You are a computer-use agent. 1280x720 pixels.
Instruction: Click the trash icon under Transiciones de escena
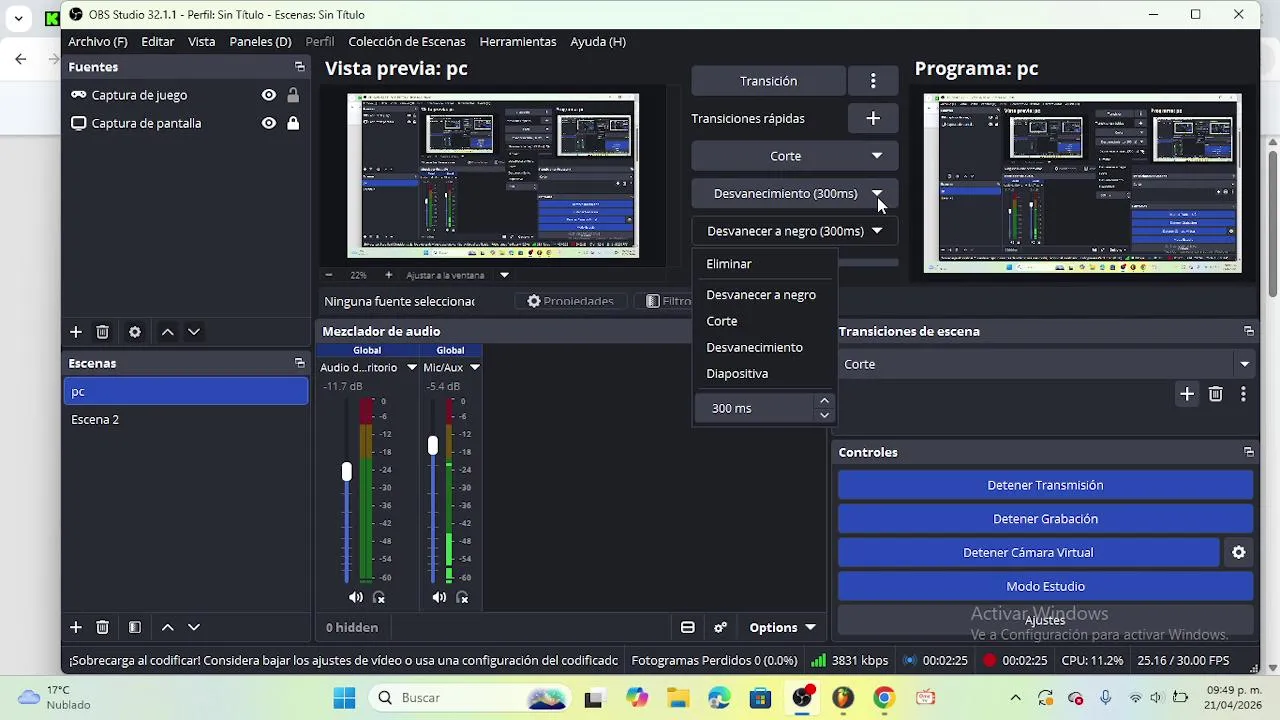(x=1215, y=394)
